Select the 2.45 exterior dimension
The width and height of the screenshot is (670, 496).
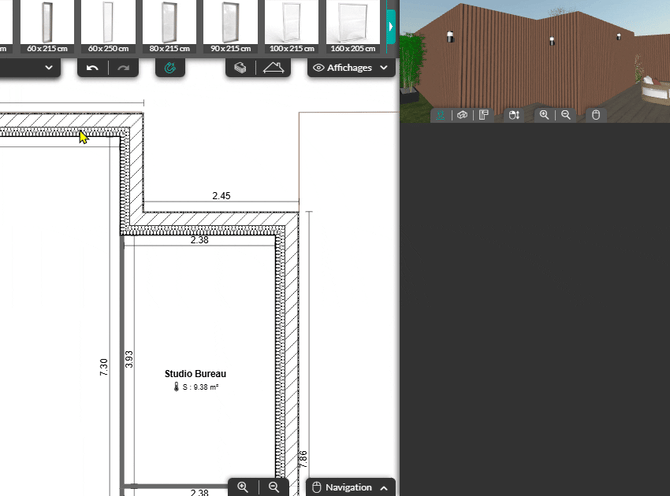(x=221, y=196)
